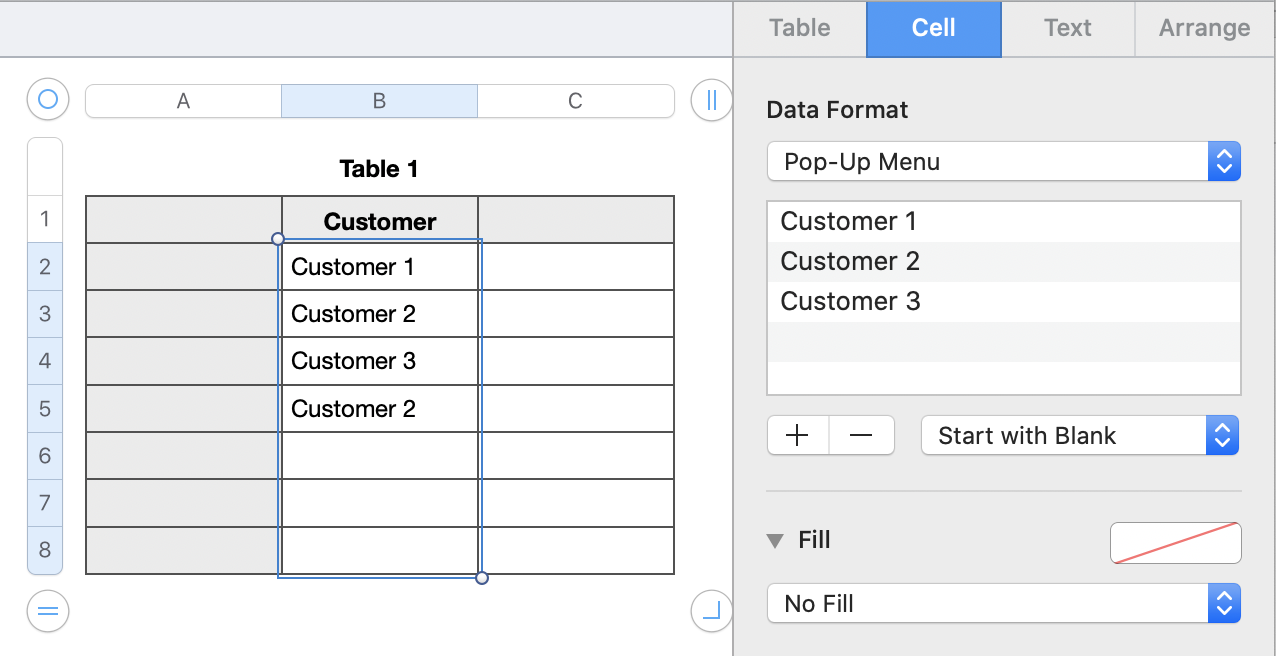Screen dimensions: 1276x656
Task: Click the add-column handle beside column C
Action: pos(711,100)
